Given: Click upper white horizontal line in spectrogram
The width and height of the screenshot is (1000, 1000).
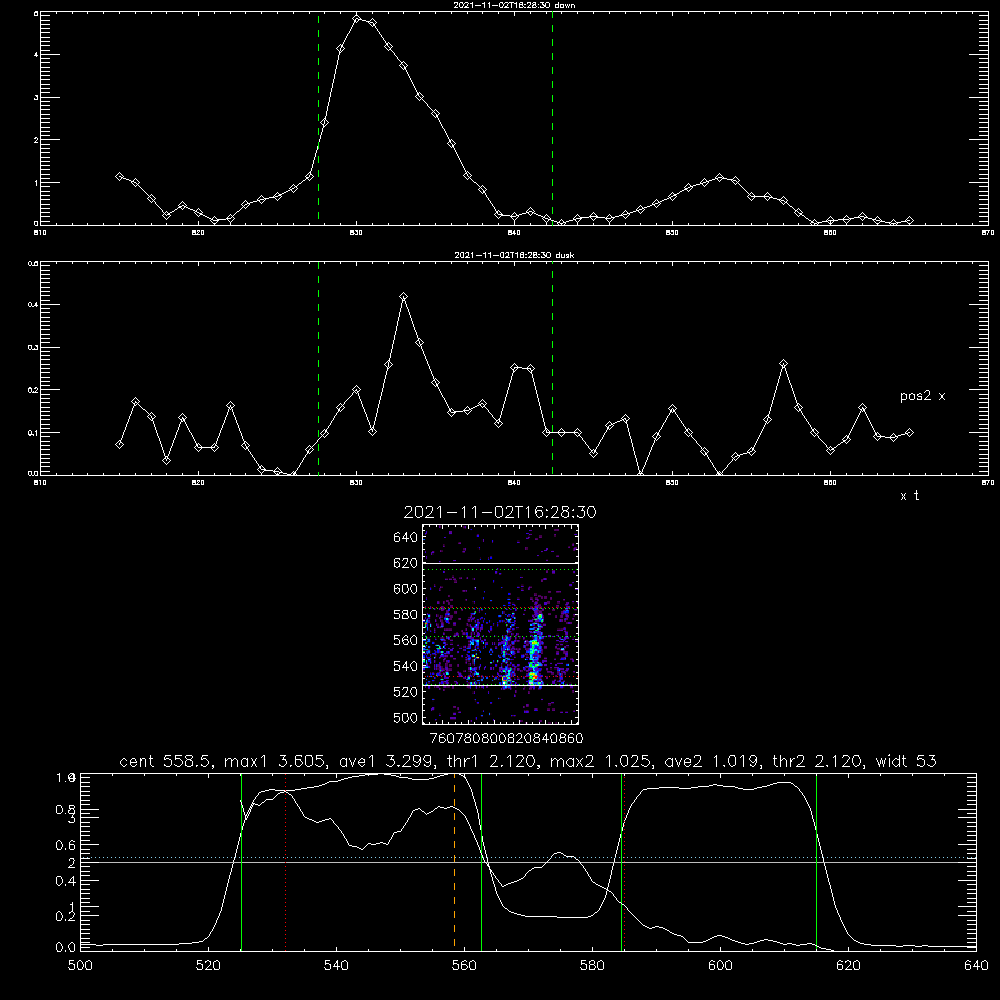Looking at the screenshot, I should click(500, 563).
